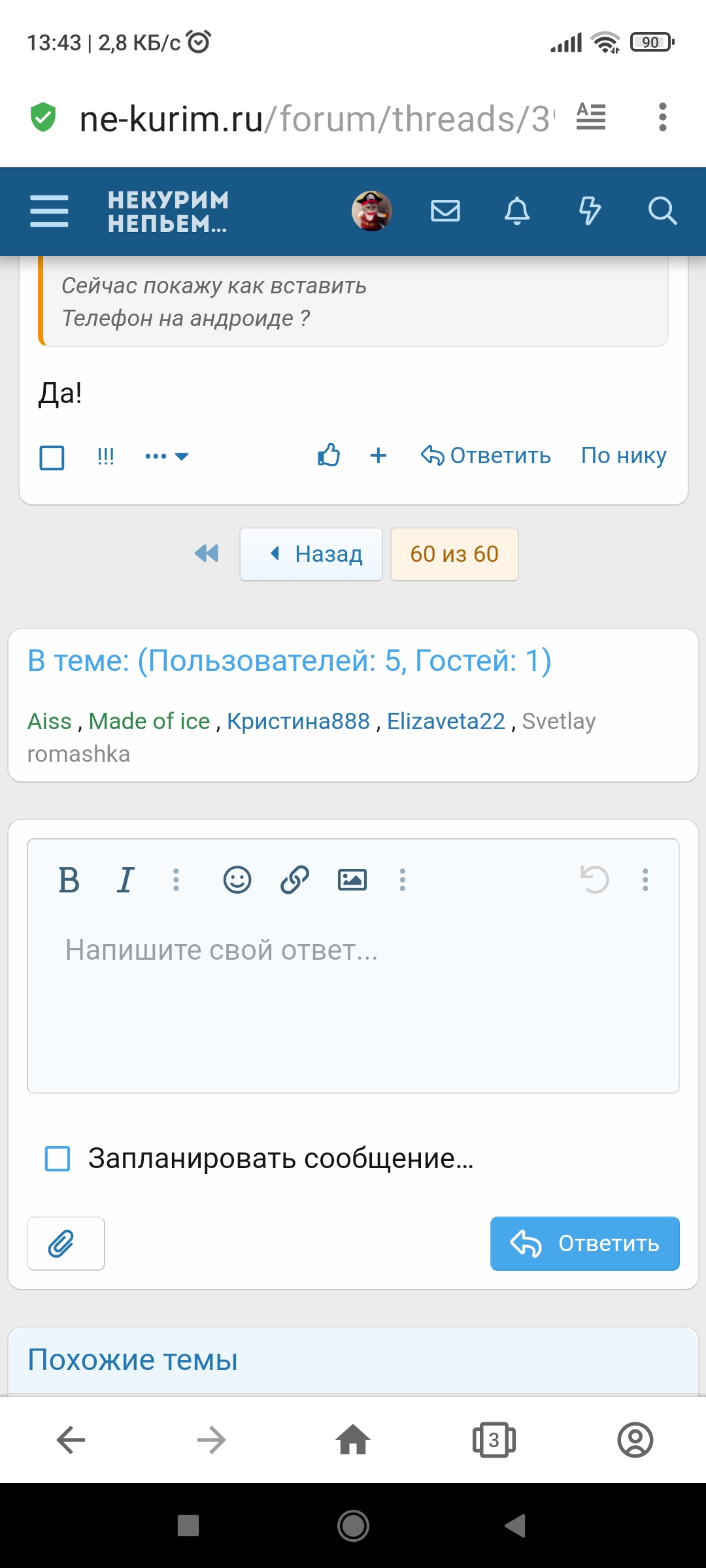Toggle bold formatting in reply editor

point(69,879)
